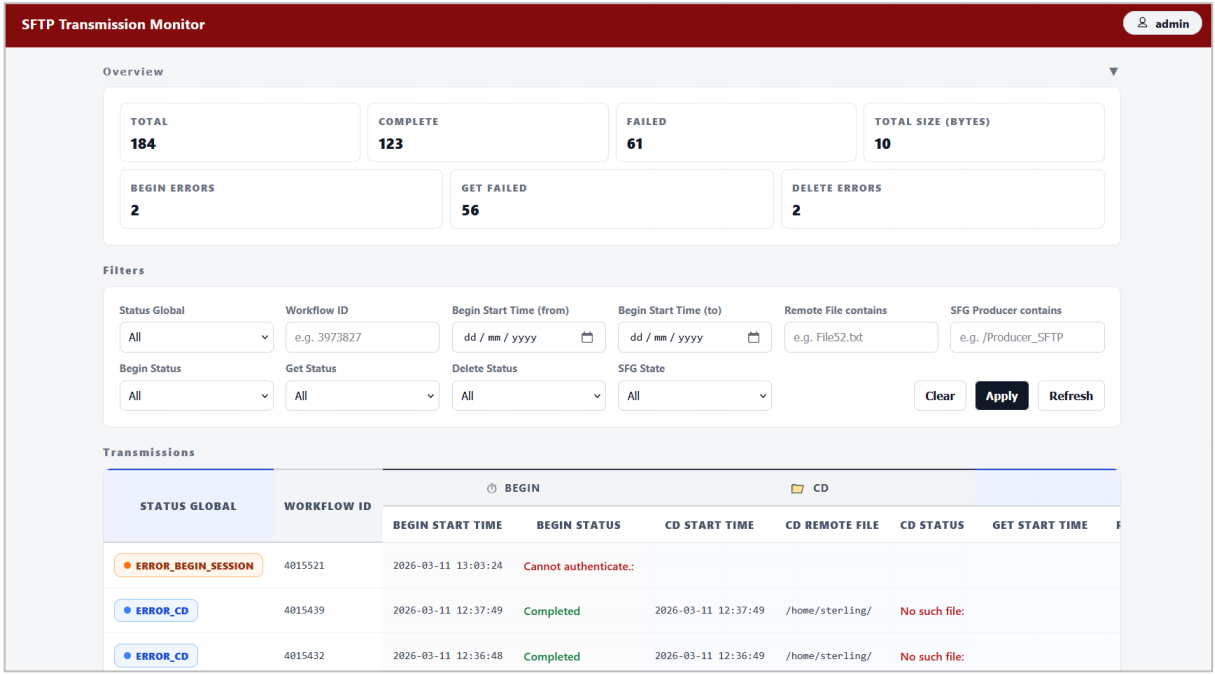1215x674 pixels.
Task: Click the orange dot on ERROR_BEGIN_SESSION badge
Action: pos(127,566)
